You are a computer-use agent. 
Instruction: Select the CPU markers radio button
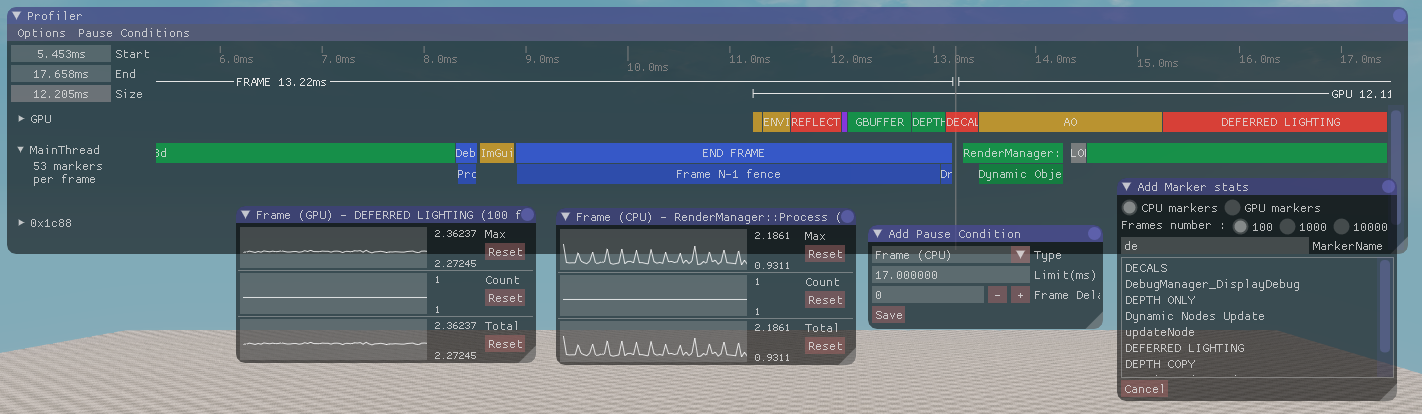coord(1130,208)
